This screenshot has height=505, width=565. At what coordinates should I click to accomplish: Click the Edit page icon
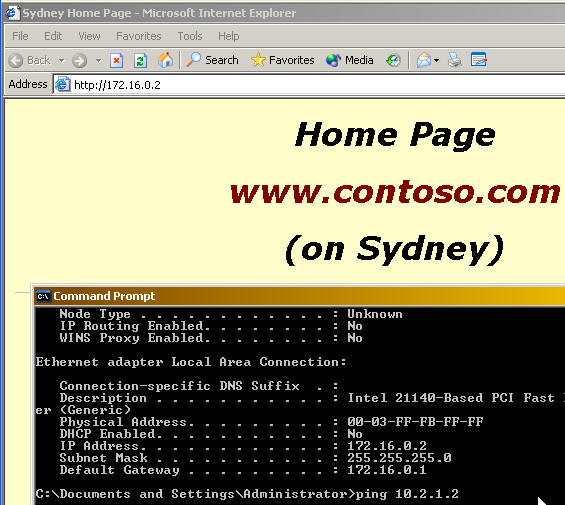pos(479,60)
